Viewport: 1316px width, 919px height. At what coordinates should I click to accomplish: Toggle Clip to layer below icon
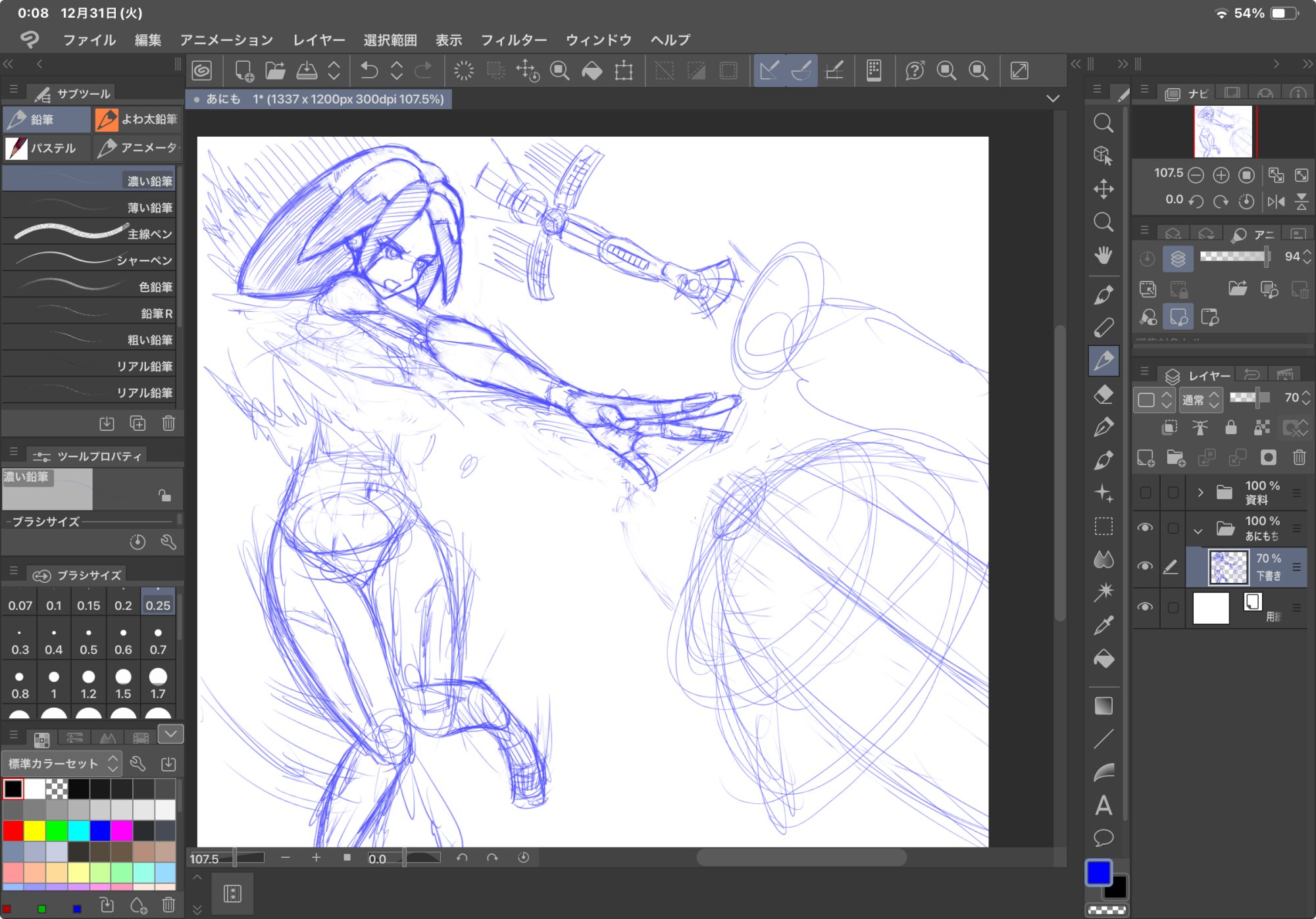(x=1169, y=428)
